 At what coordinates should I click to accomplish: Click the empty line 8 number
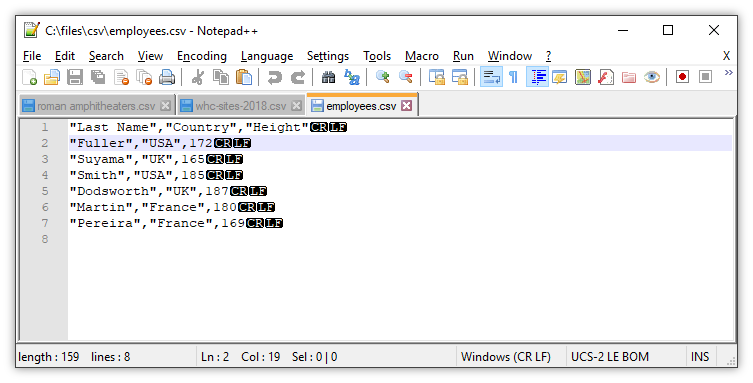point(45,239)
